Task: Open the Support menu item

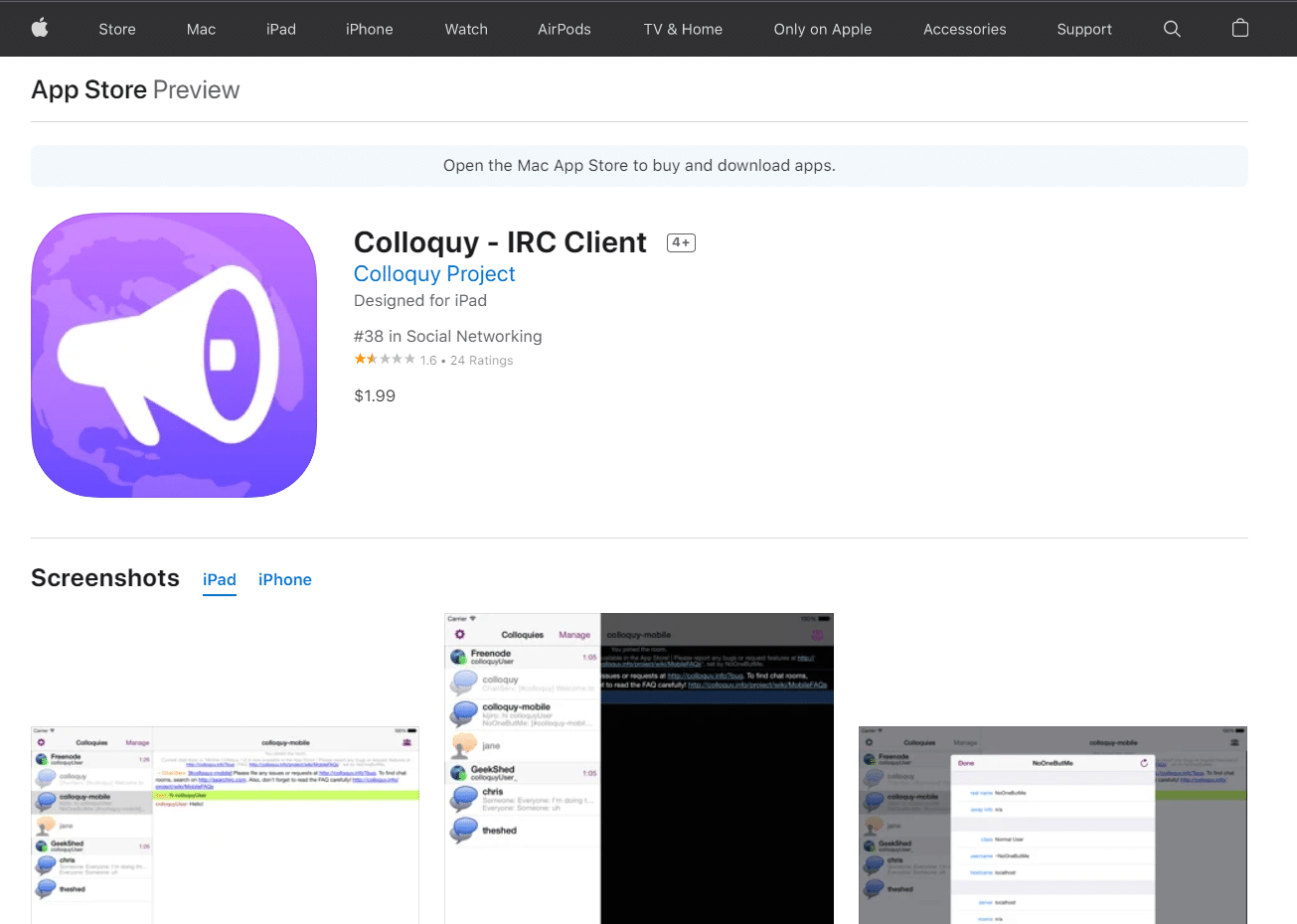Action: (1084, 29)
